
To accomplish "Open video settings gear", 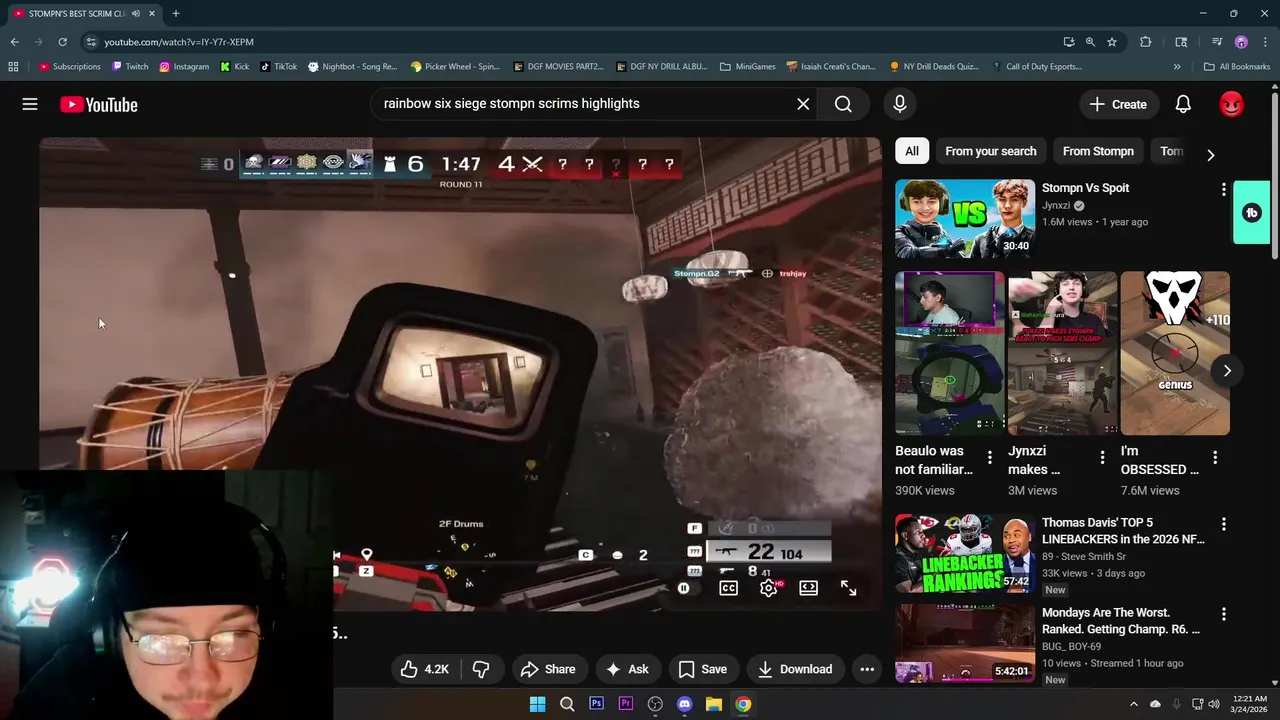I will (x=768, y=588).
